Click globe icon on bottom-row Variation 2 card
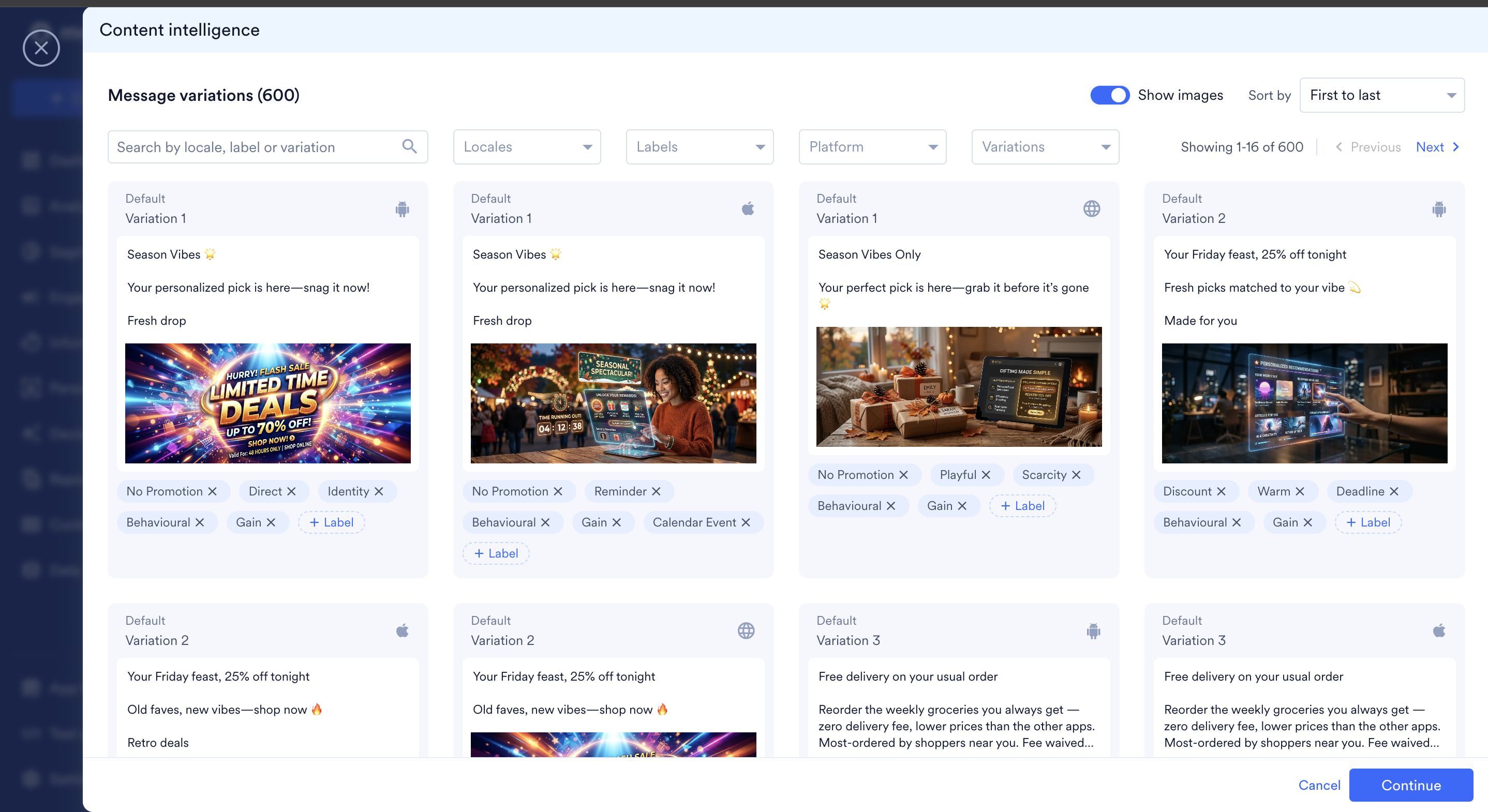 tap(746, 630)
